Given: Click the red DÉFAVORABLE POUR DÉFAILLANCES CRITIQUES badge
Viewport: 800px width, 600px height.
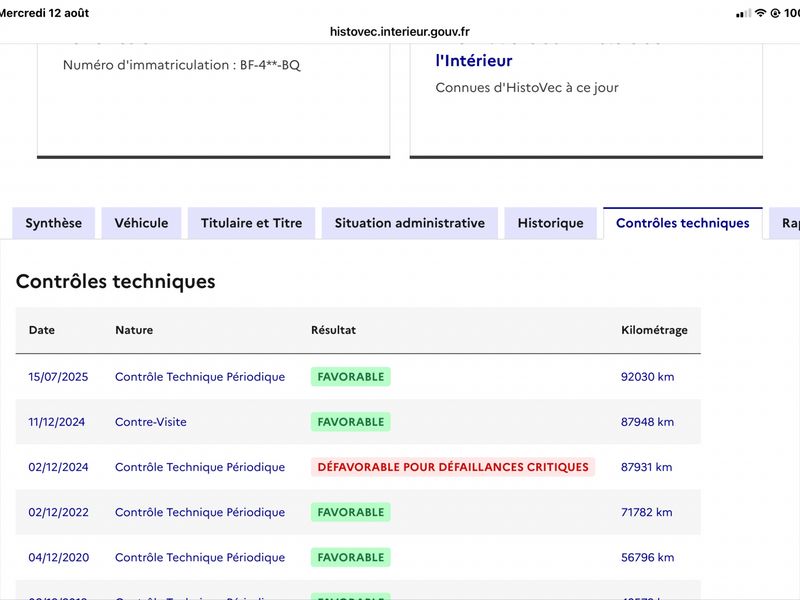Looking at the screenshot, I should coord(453,467).
